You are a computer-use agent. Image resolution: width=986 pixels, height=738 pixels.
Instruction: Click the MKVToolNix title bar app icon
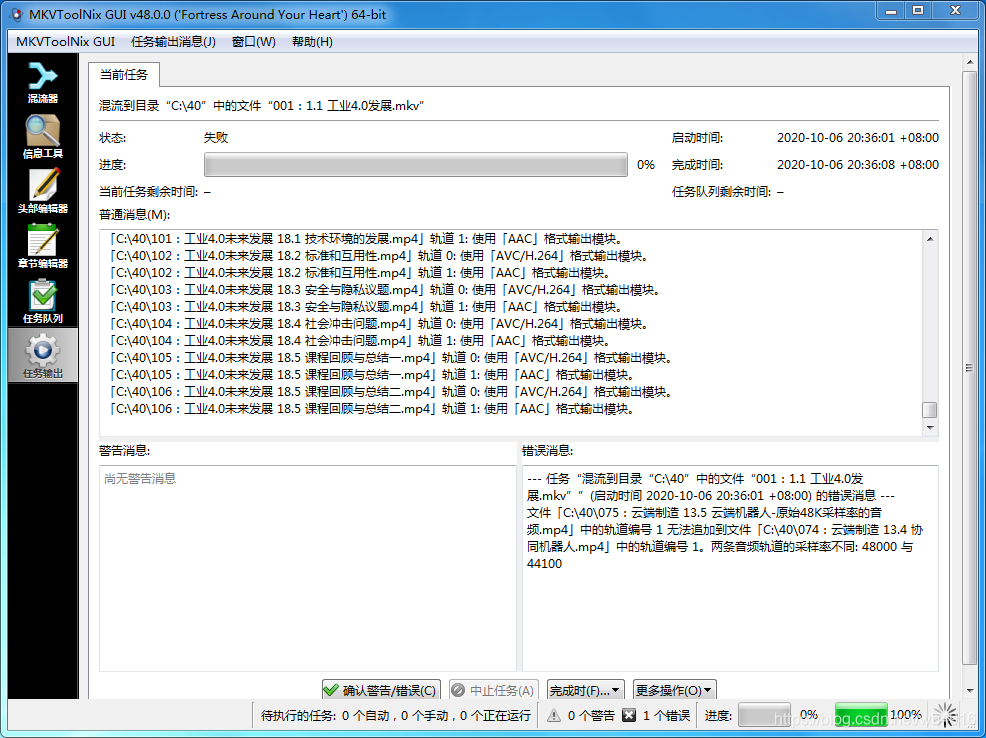point(18,14)
